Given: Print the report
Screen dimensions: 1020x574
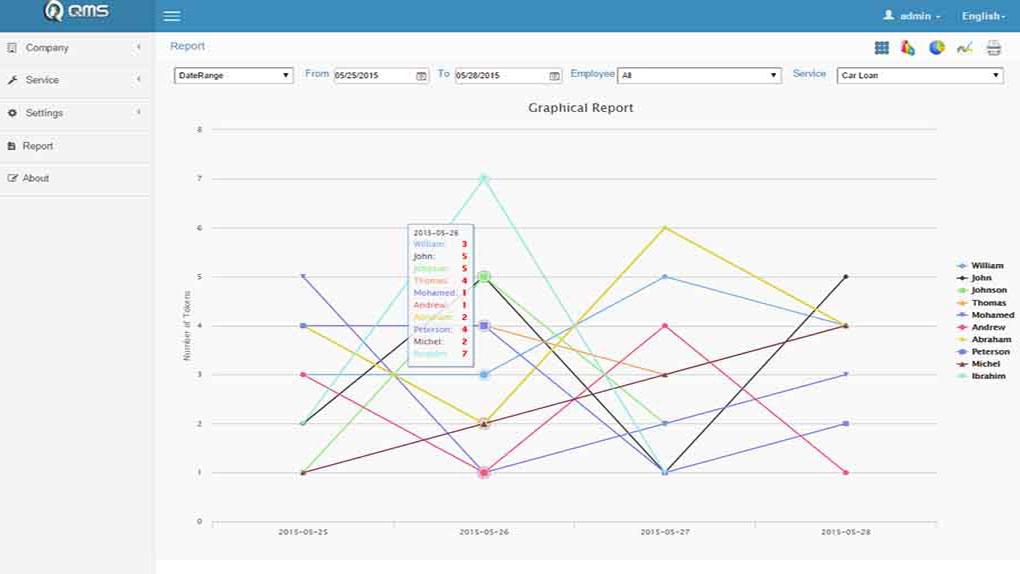Looking at the screenshot, I should click(993, 48).
